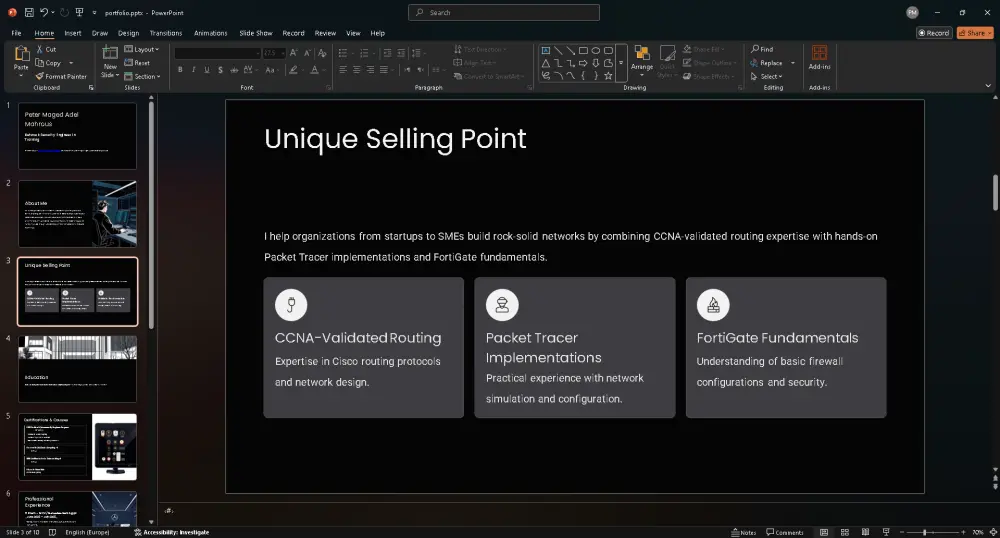
Task: Collapse the ribbon chevron
Action: [x=988, y=86]
